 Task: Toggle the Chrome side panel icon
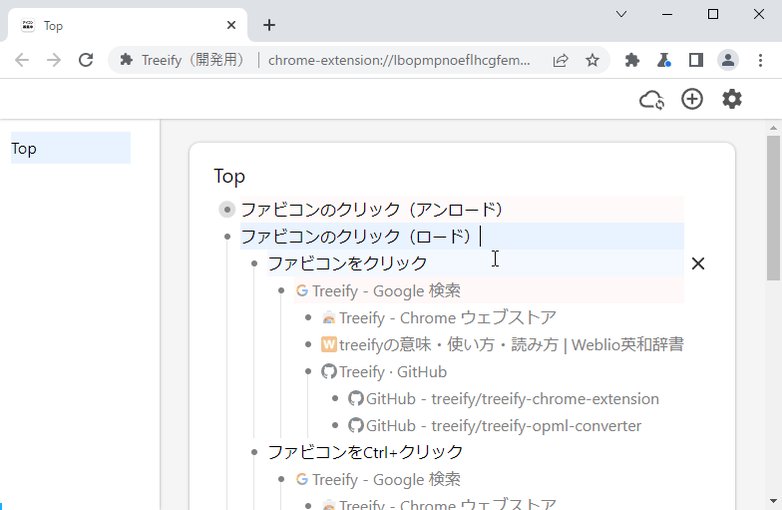696,60
